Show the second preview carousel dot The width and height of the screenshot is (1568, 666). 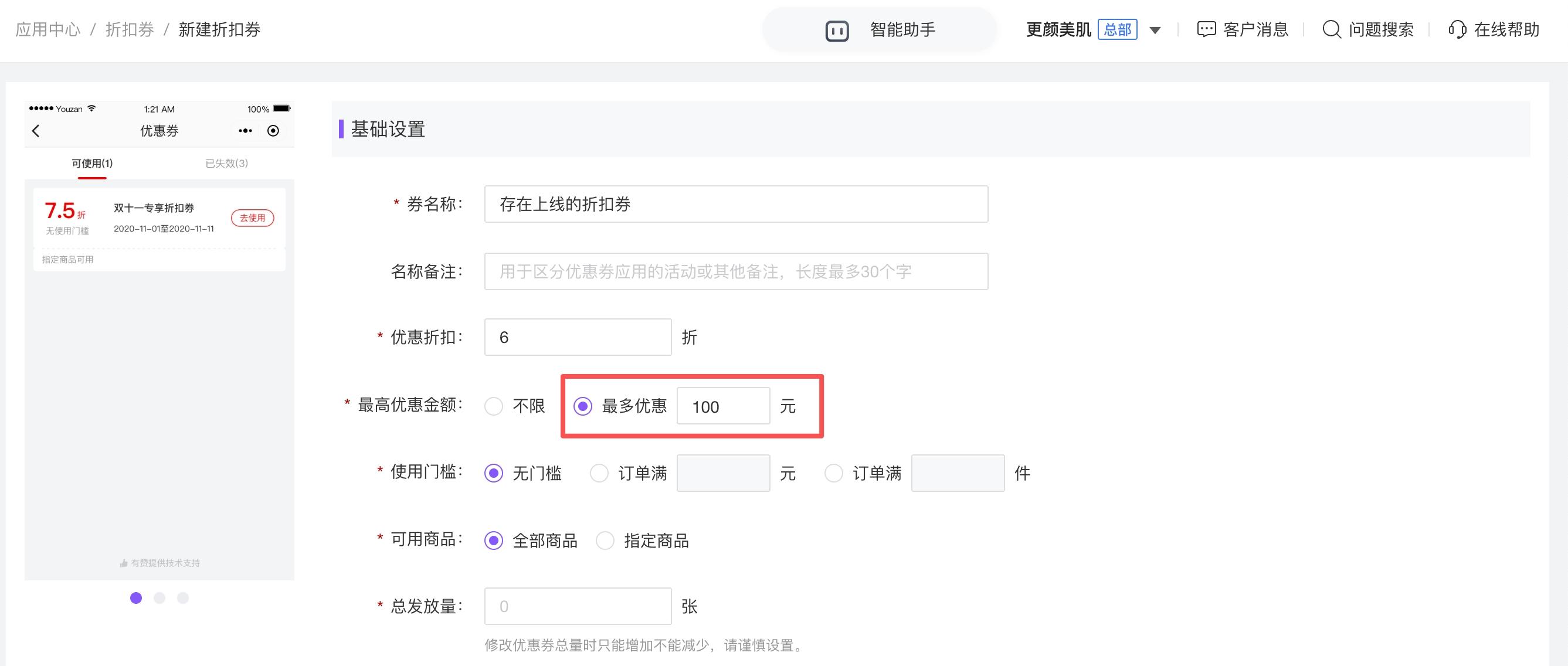pos(159,598)
